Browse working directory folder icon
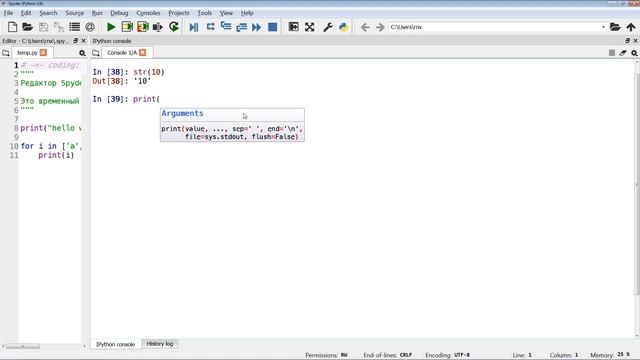 pyautogui.click(x=615, y=27)
